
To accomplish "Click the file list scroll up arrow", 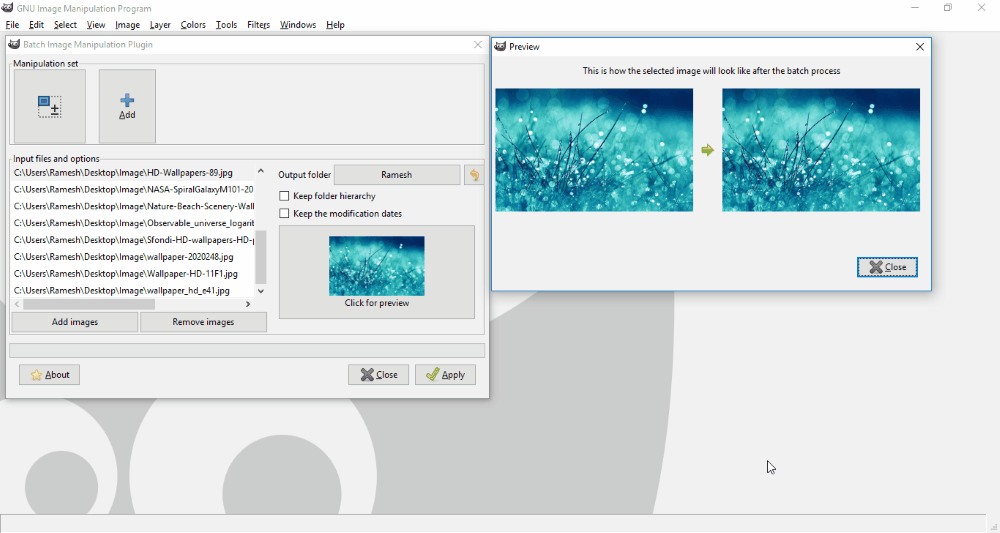I will (260, 171).
